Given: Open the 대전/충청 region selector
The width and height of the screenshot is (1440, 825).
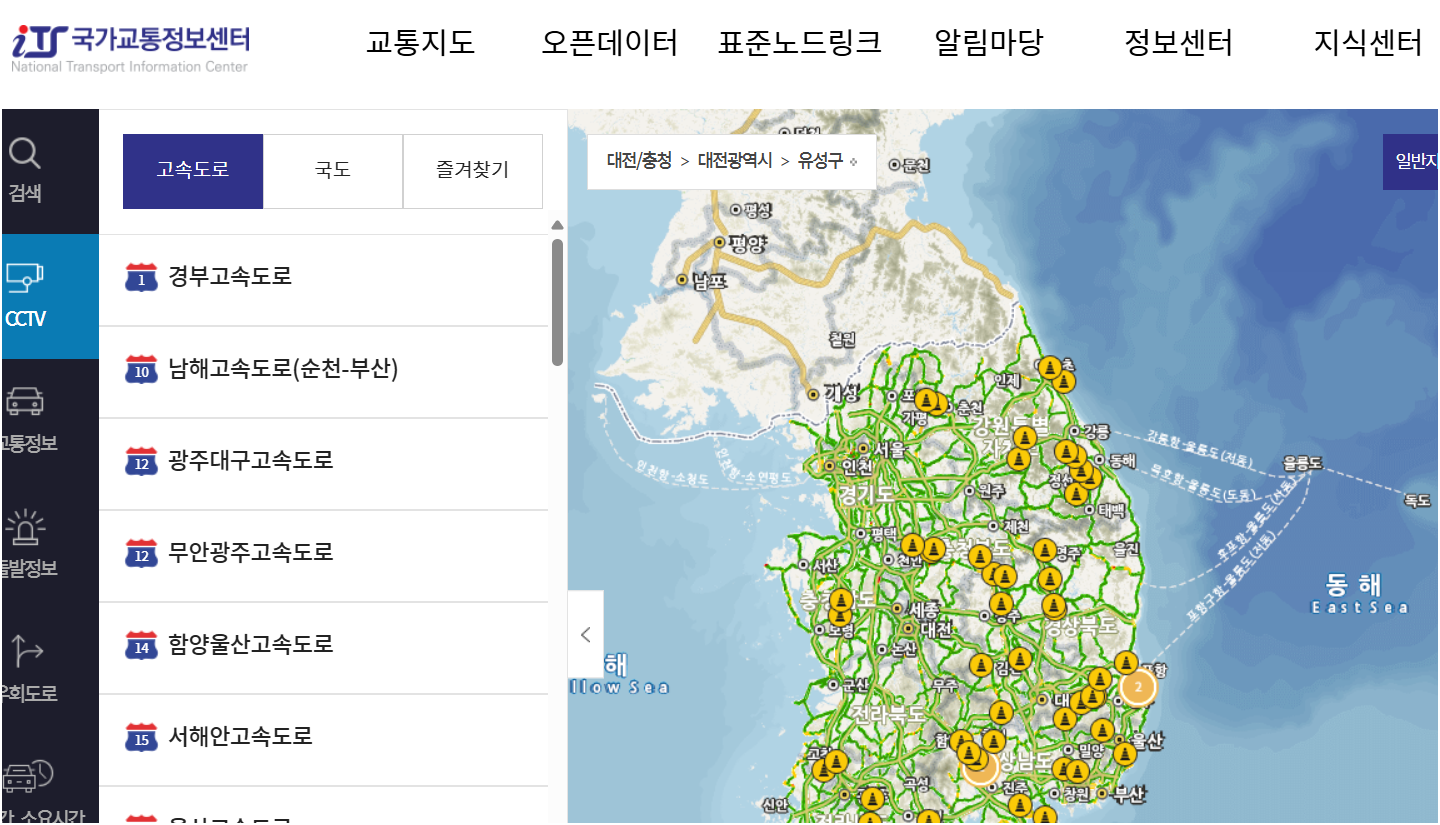Looking at the screenshot, I should (x=639, y=161).
